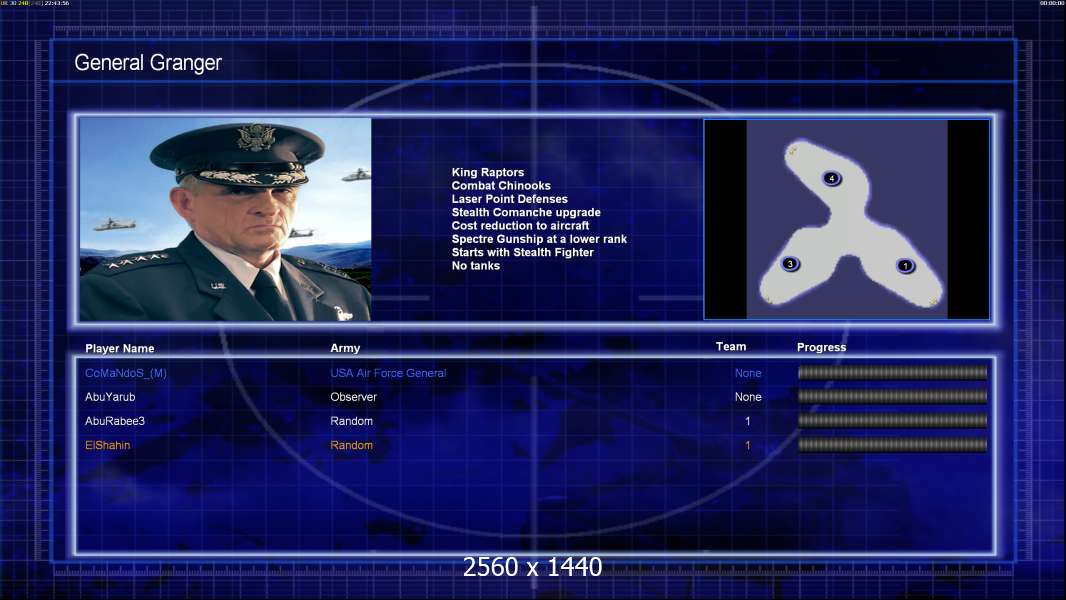Screen dimensions: 1066x600
Task: Select the No tanks line
Action: click(x=475, y=266)
